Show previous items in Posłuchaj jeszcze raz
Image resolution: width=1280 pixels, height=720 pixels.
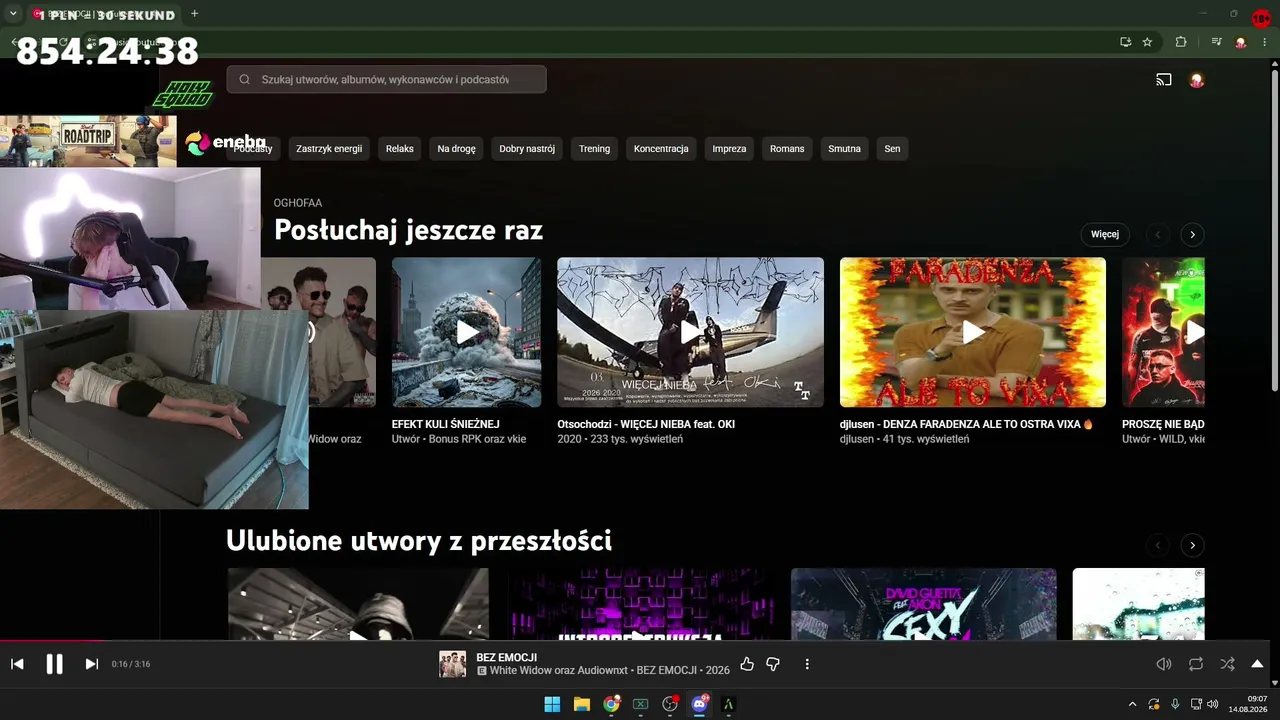pyautogui.click(x=1158, y=234)
